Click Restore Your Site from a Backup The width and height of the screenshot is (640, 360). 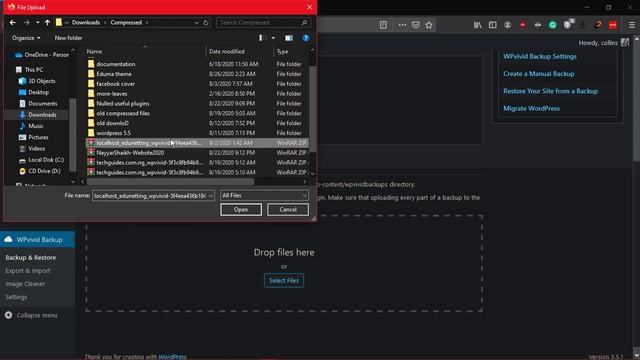tap(550, 91)
